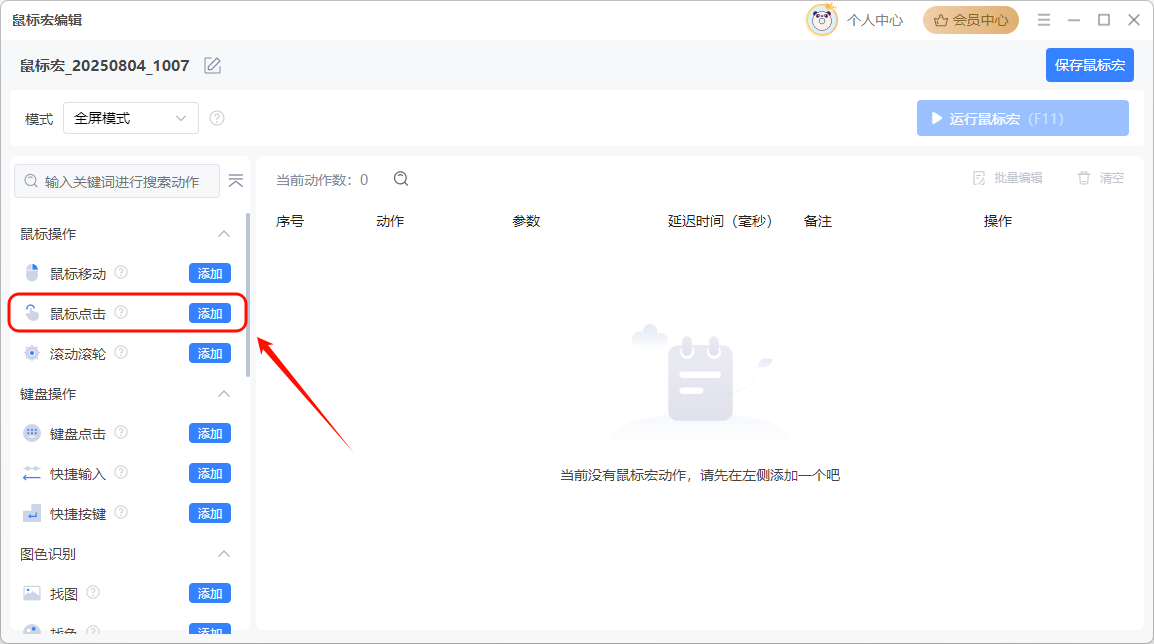Collapse the 图色识别 section
Screen dimensions: 1154x644
point(224,553)
